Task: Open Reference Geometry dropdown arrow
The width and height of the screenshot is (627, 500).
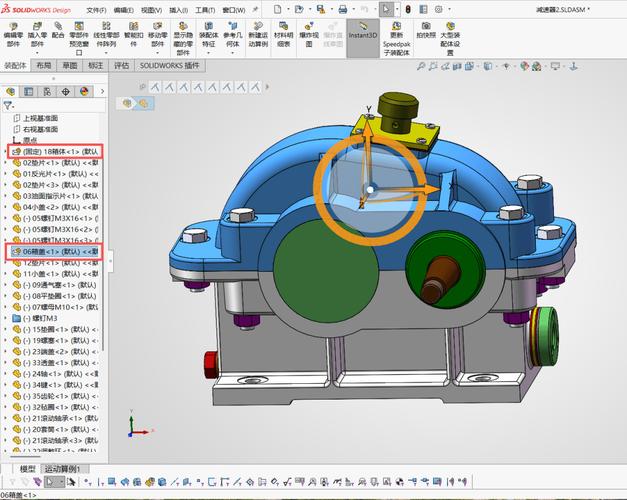Action: click(x=233, y=53)
